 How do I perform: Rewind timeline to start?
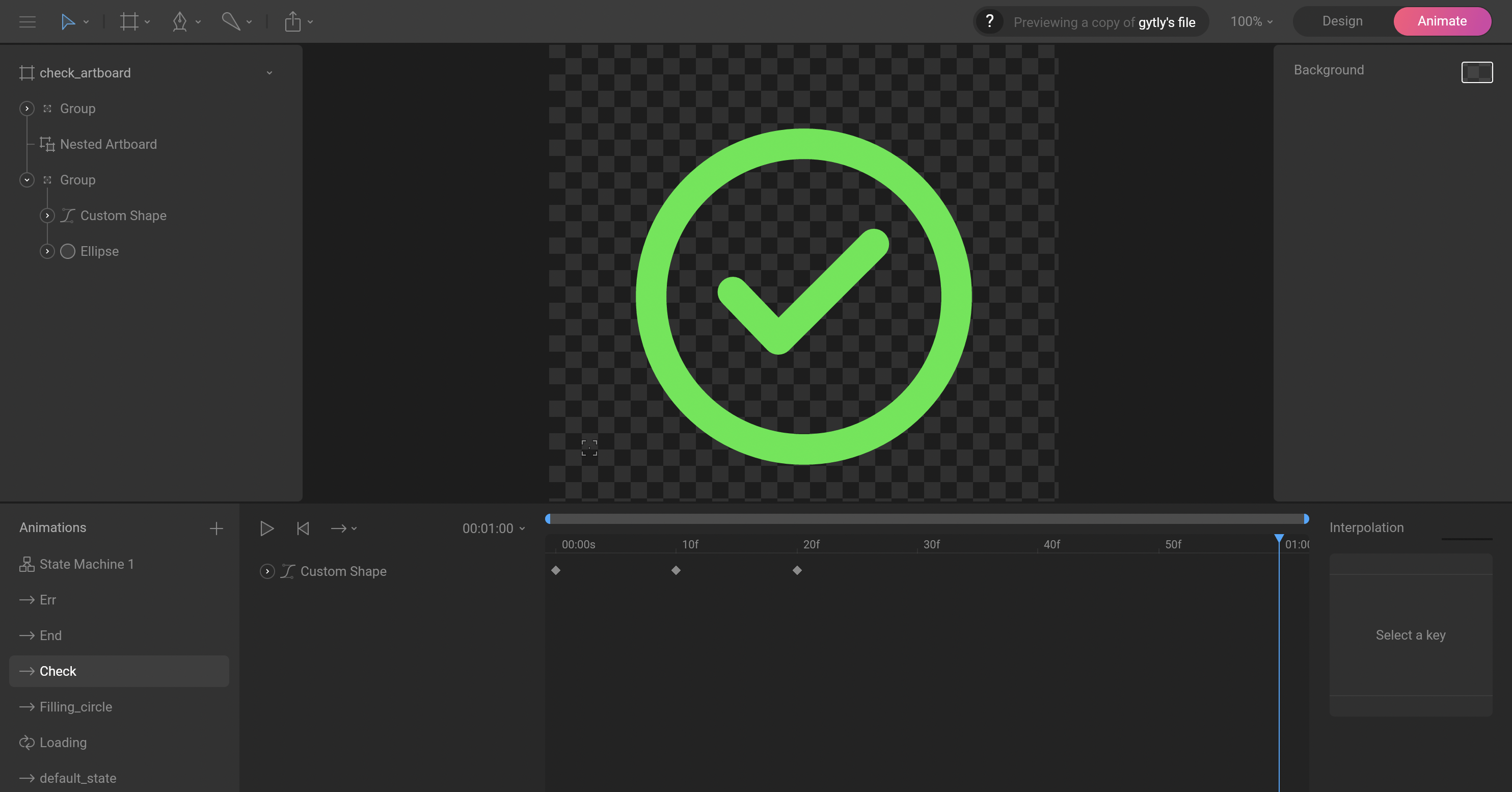[303, 529]
